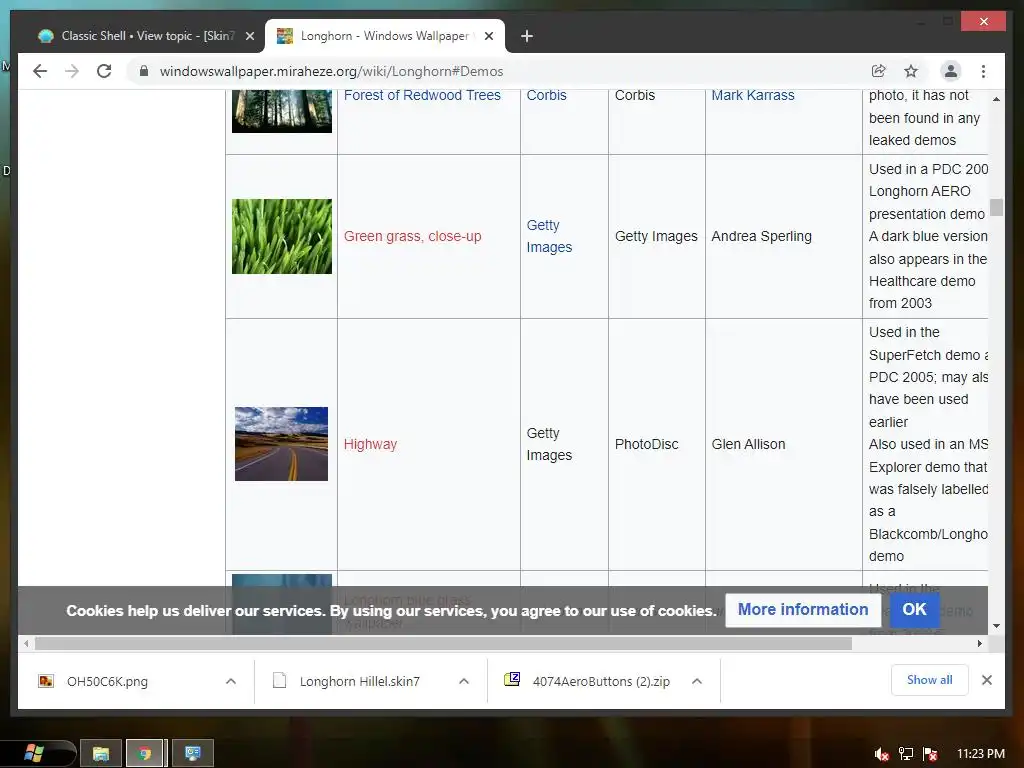Click horizontal scrollbar right arrow
The height and width of the screenshot is (768, 1024).
point(980,644)
